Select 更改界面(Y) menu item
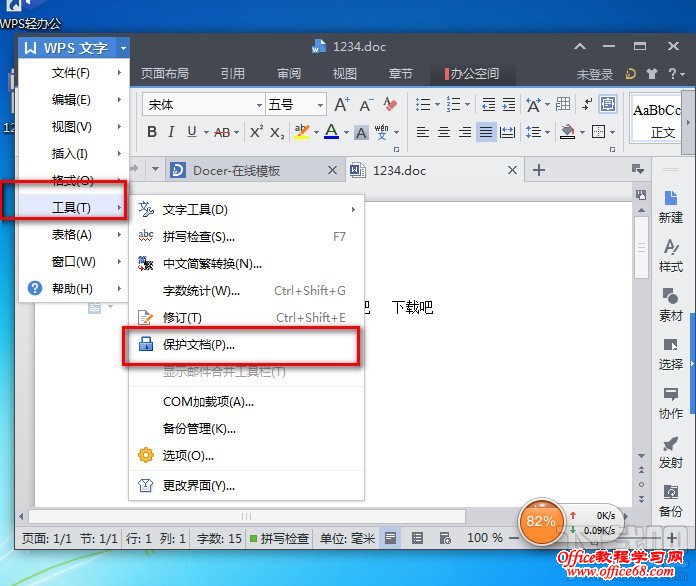The height and width of the screenshot is (586, 696). coord(246,486)
